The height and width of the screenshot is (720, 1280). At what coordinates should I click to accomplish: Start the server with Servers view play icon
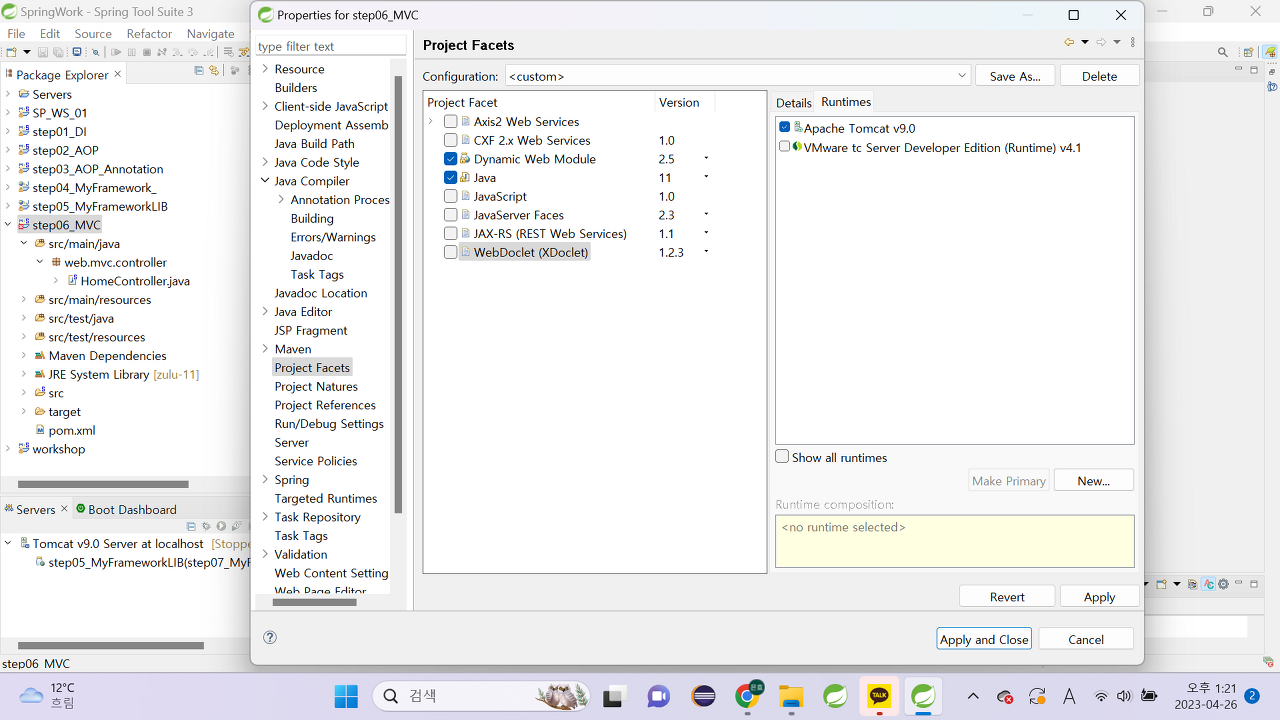click(x=221, y=526)
